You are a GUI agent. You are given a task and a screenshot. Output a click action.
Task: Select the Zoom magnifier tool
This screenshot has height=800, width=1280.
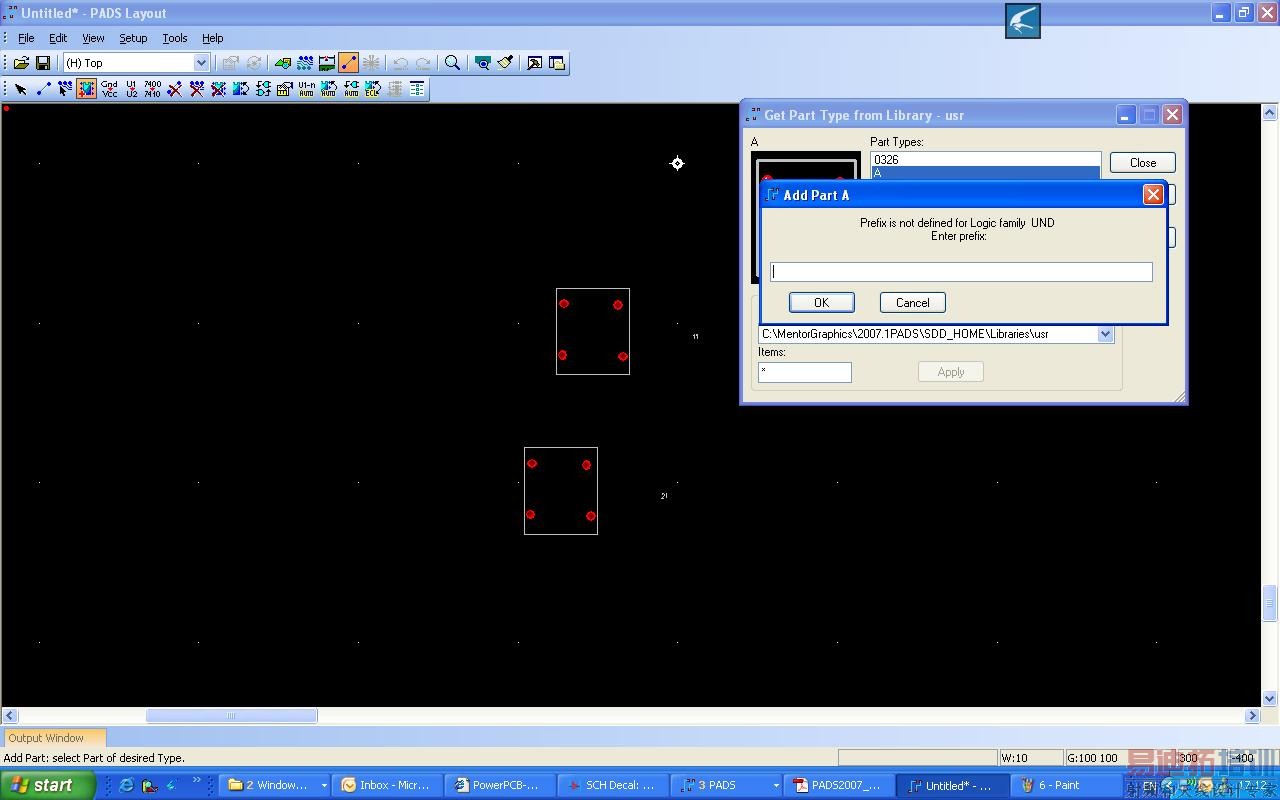(x=452, y=63)
